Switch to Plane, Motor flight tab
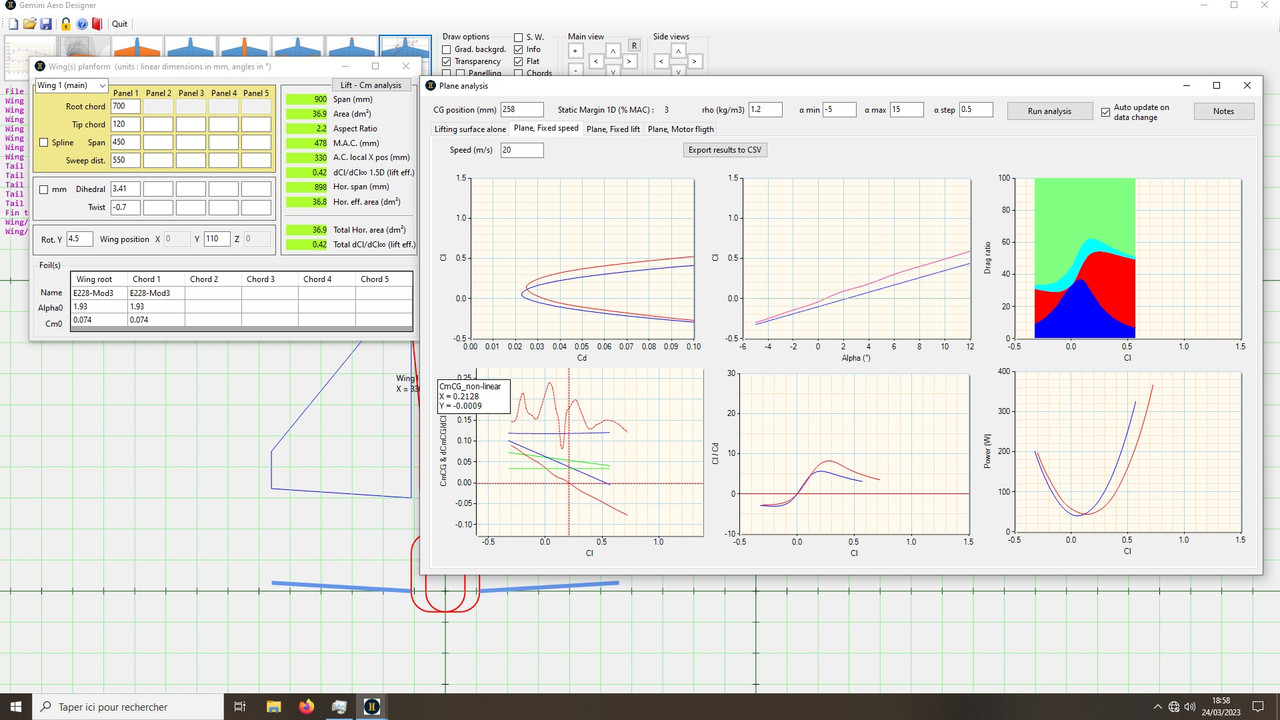Screen dimensions: 1280x720 click(x=681, y=129)
